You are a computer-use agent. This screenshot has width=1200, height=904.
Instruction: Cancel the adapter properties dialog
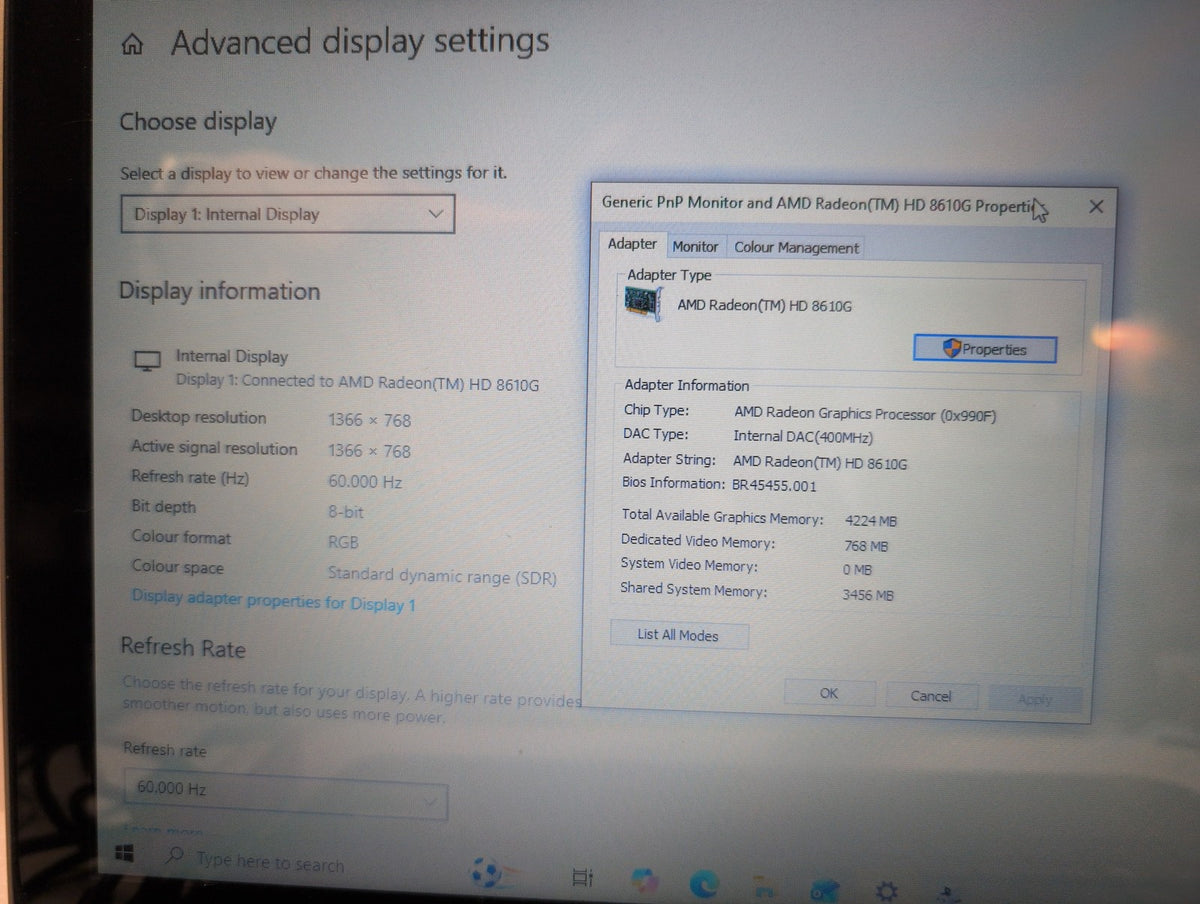click(x=931, y=696)
